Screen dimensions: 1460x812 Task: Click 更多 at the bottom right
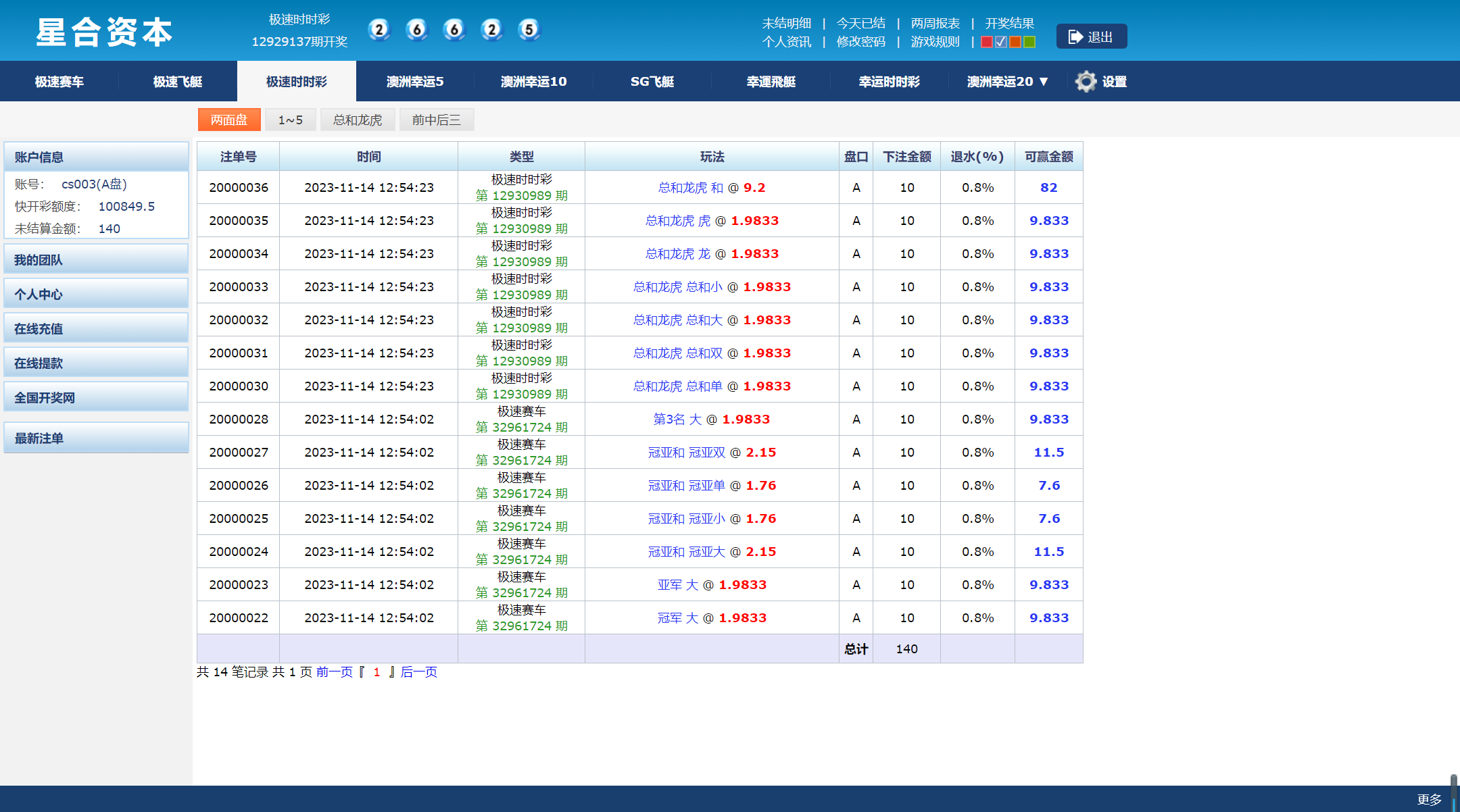click(x=1429, y=799)
